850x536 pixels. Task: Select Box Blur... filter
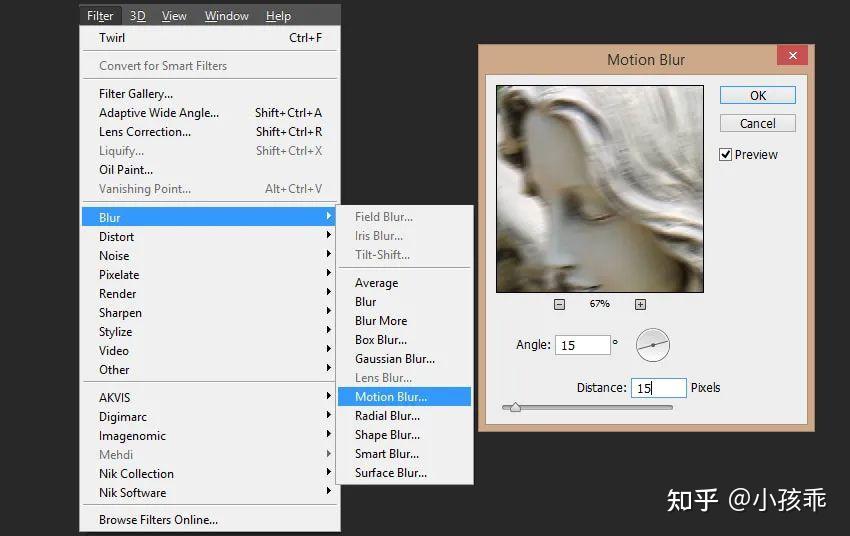click(x=404, y=339)
